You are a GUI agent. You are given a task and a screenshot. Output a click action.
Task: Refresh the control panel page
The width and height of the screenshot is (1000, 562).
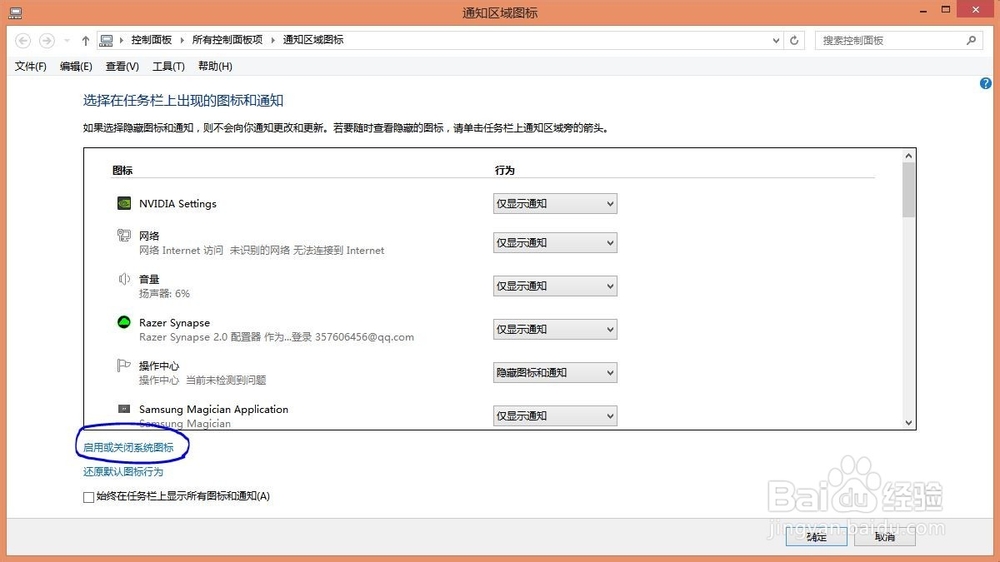pos(794,40)
